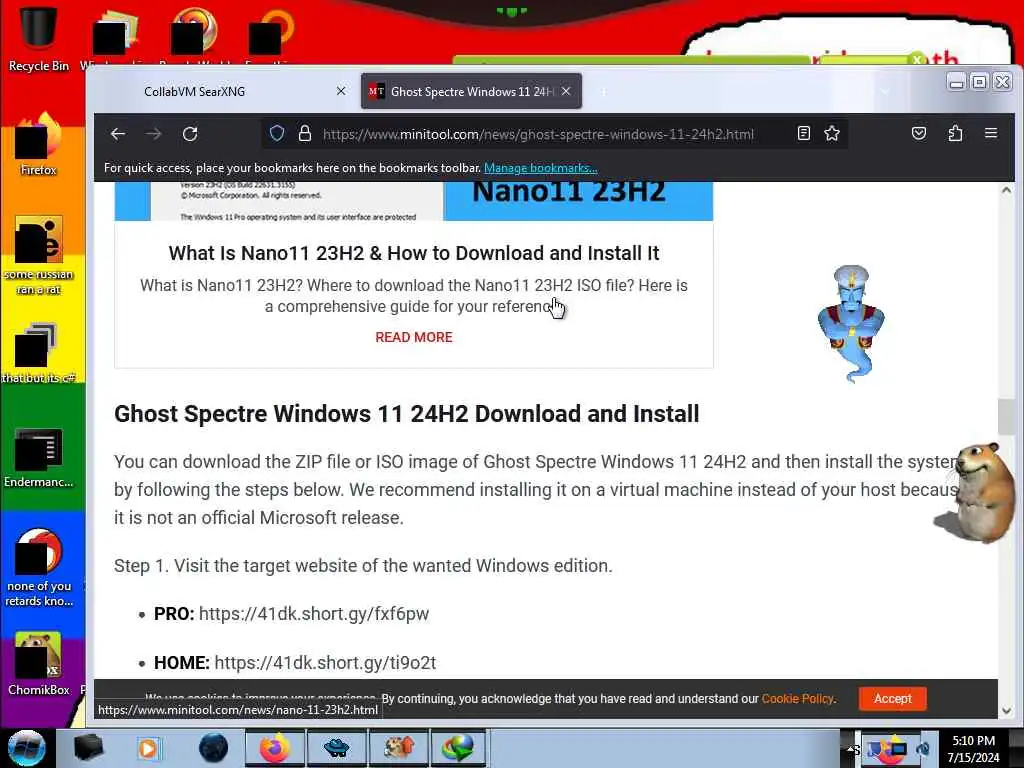Image resolution: width=1024 pixels, height=768 pixels.
Task: Close the CollabVM SearXNG tab
Action: pos(341,91)
